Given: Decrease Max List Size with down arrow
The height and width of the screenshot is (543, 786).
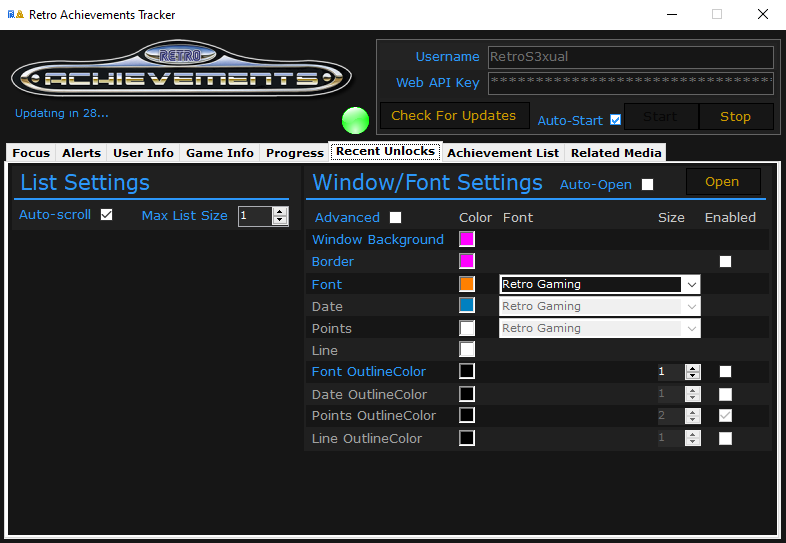Looking at the screenshot, I should (x=280, y=221).
